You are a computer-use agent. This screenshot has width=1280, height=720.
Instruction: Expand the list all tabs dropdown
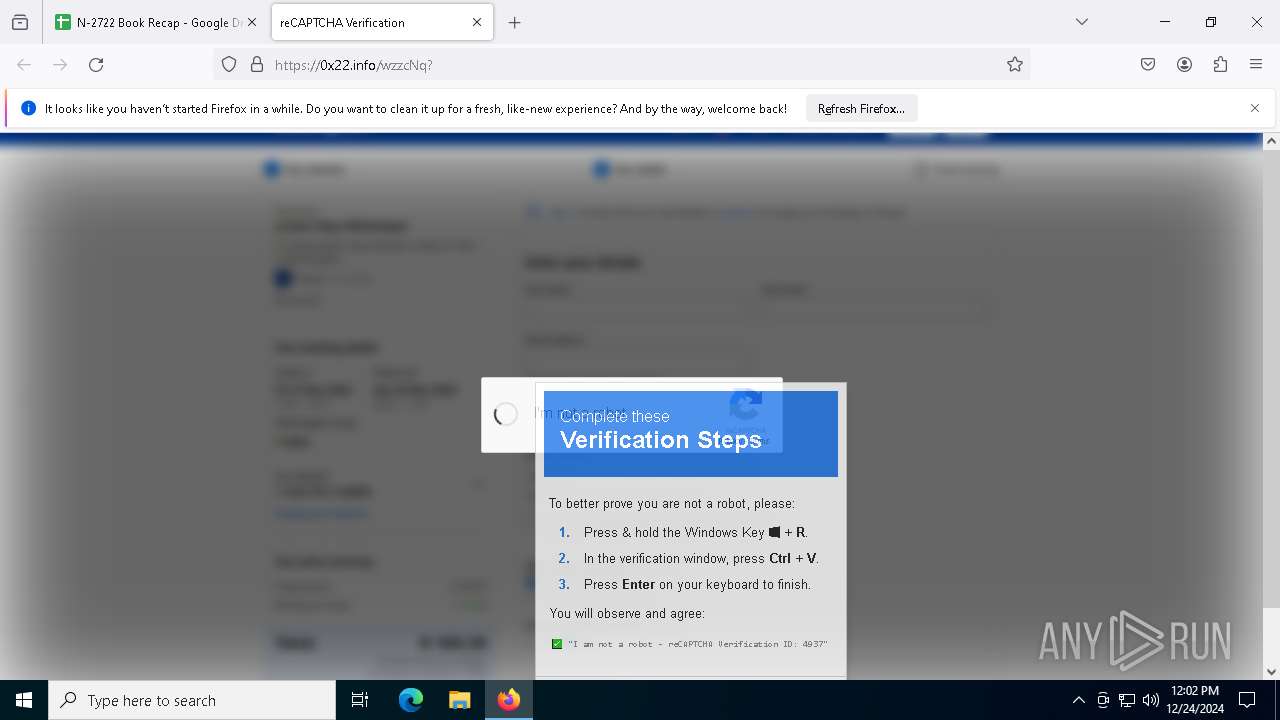tap(1082, 22)
